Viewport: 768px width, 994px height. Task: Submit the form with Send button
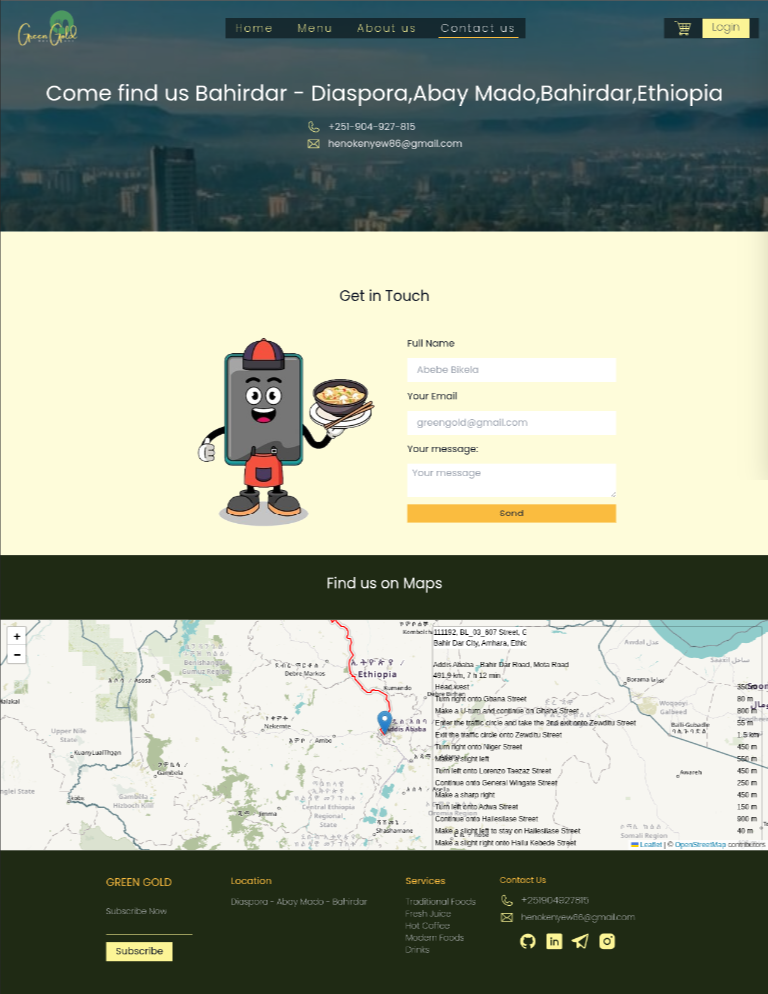tap(511, 513)
